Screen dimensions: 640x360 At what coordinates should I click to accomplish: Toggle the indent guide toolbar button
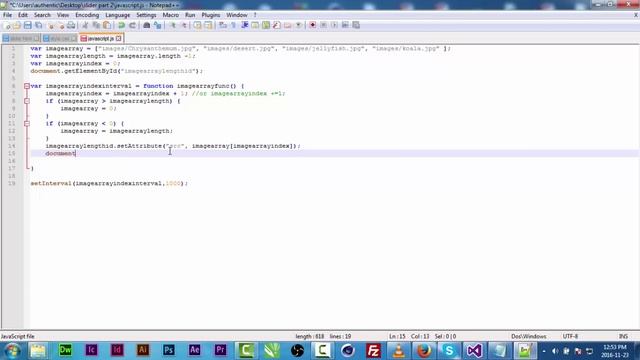click(x=244, y=25)
